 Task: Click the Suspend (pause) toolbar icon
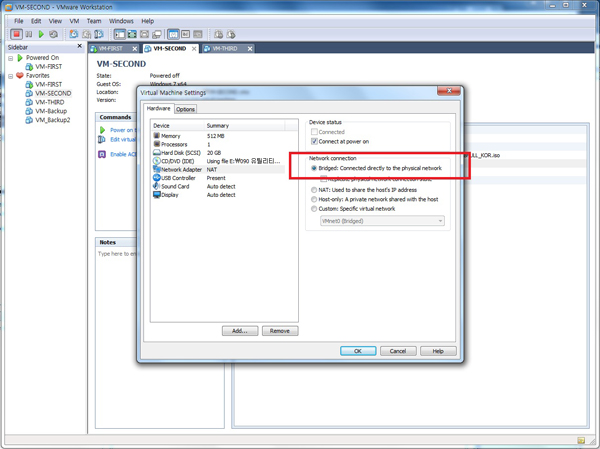click(x=29, y=34)
